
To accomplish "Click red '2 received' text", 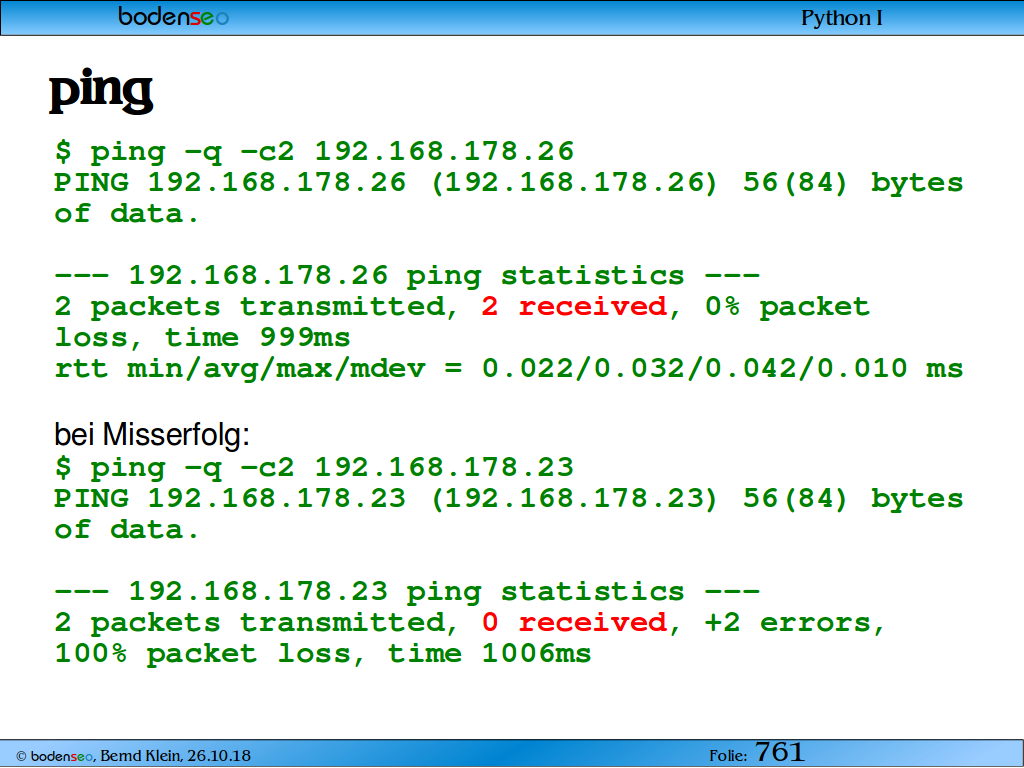I will tap(575, 306).
